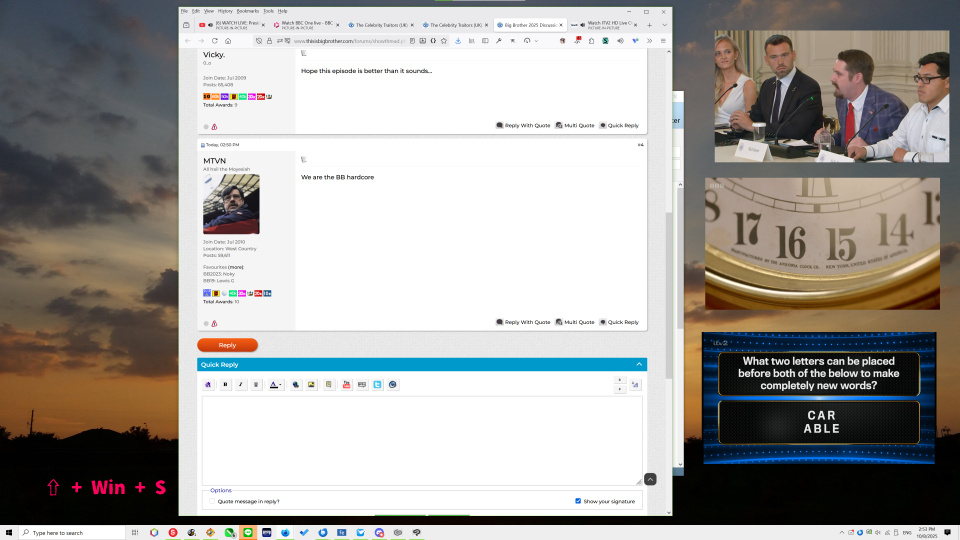960x540 pixels.
Task: Open the Vicky. username link
Action: point(214,54)
